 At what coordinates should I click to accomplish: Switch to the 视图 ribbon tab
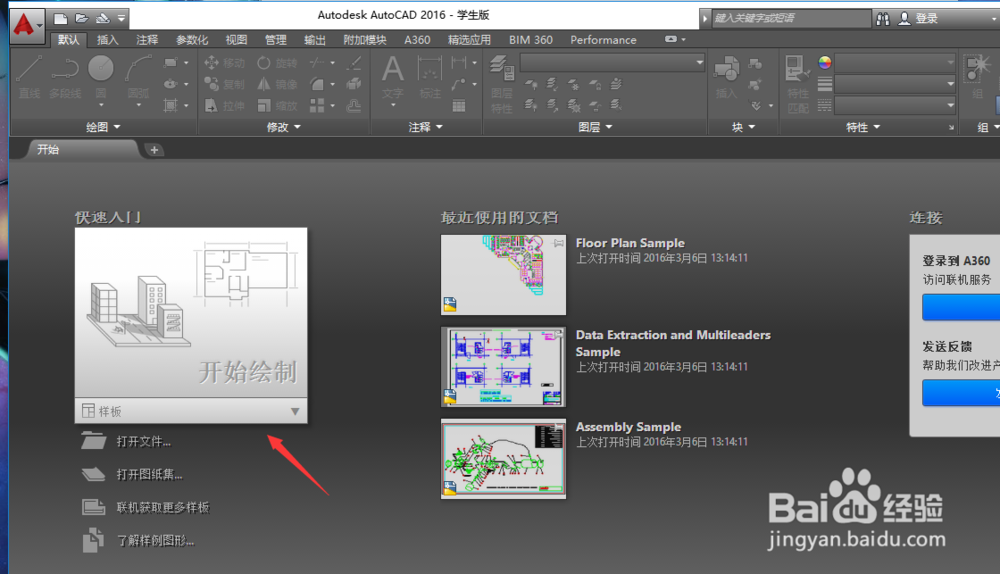(236, 40)
